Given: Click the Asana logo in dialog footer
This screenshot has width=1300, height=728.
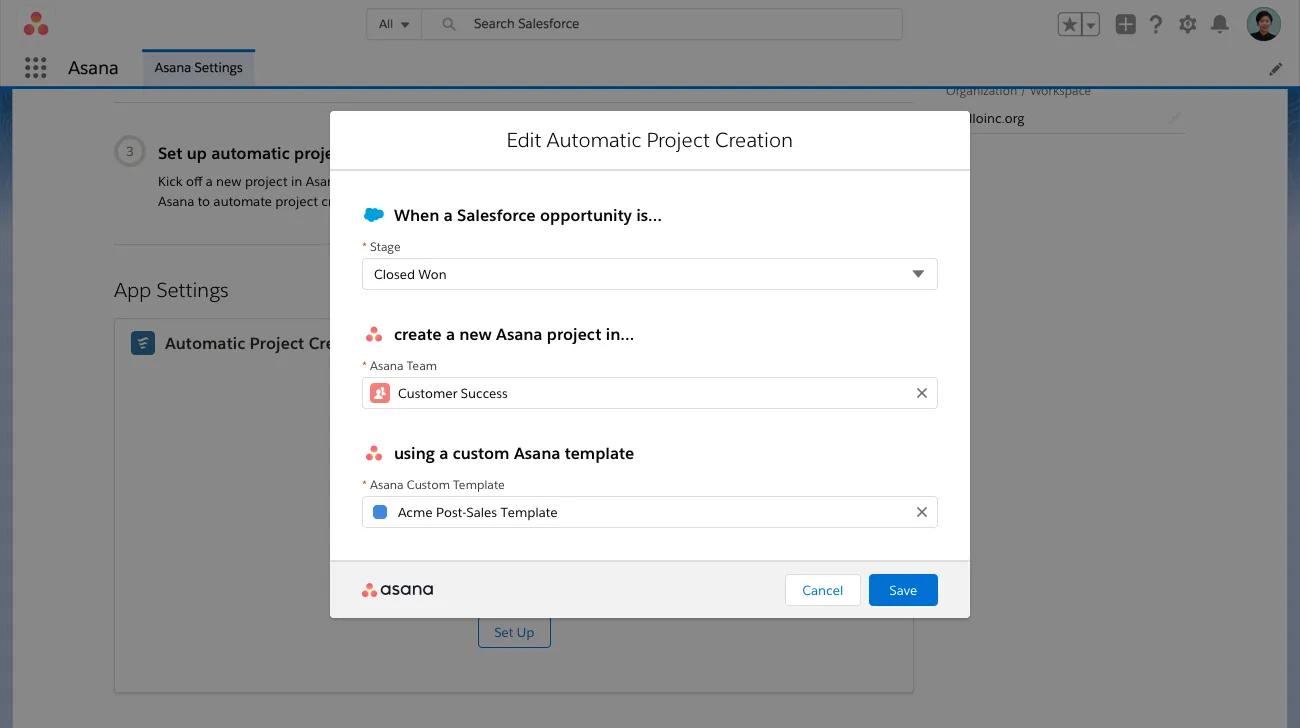Looking at the screenshot, I should pos(397,589).
